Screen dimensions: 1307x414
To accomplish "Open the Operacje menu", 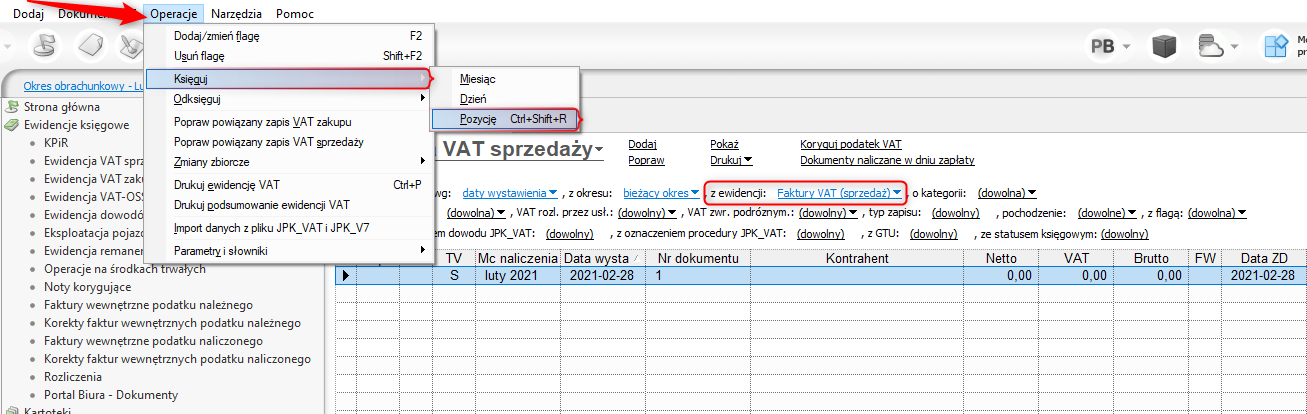I will [x=174, y=13].
